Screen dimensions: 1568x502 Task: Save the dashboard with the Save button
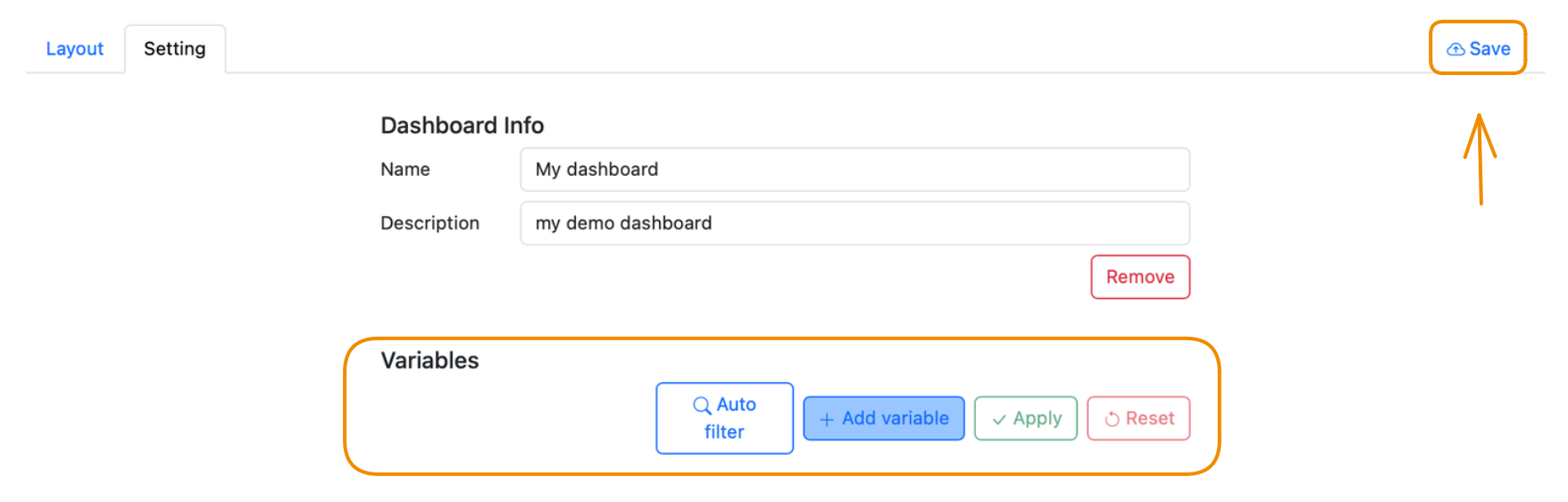(x=1478, y=48)
